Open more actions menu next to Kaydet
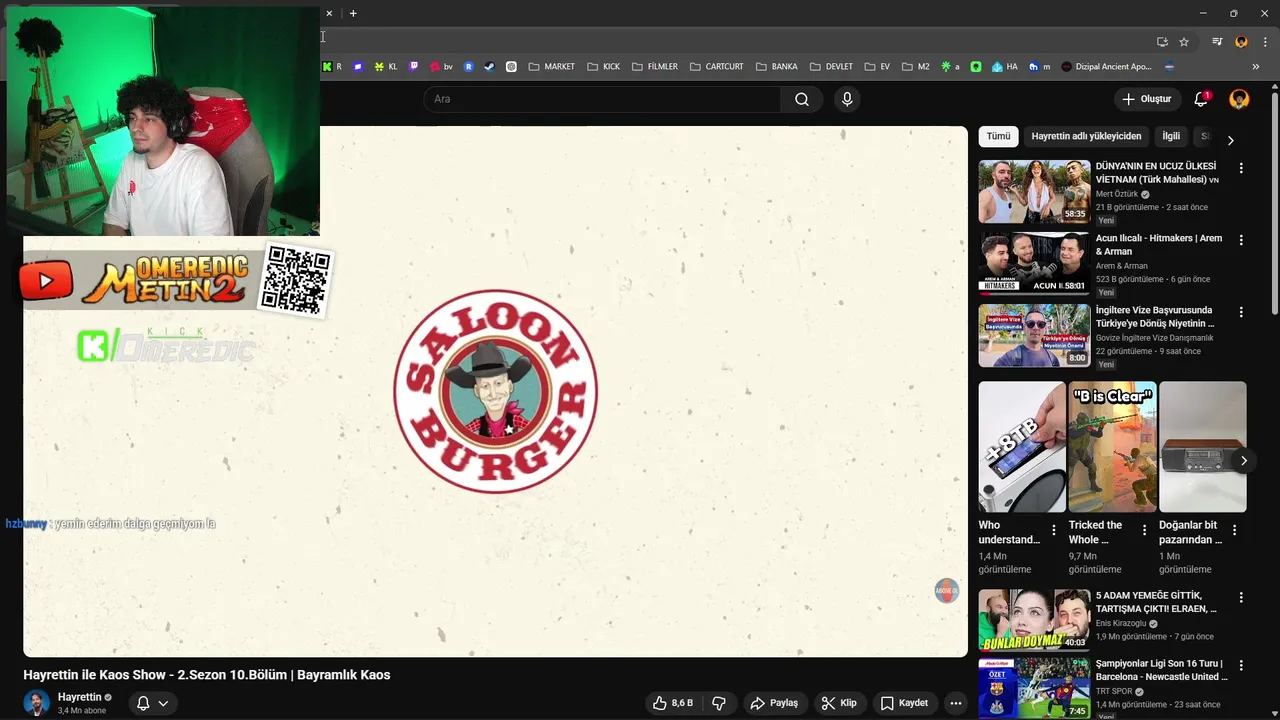Viewport: 1280px width, 720px height. tap(956, 703)
